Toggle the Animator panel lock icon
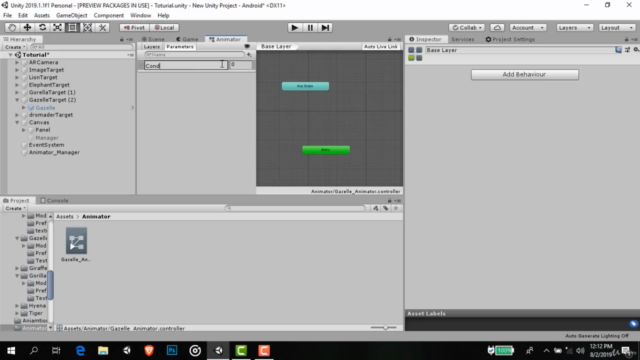 coord(389,39)
